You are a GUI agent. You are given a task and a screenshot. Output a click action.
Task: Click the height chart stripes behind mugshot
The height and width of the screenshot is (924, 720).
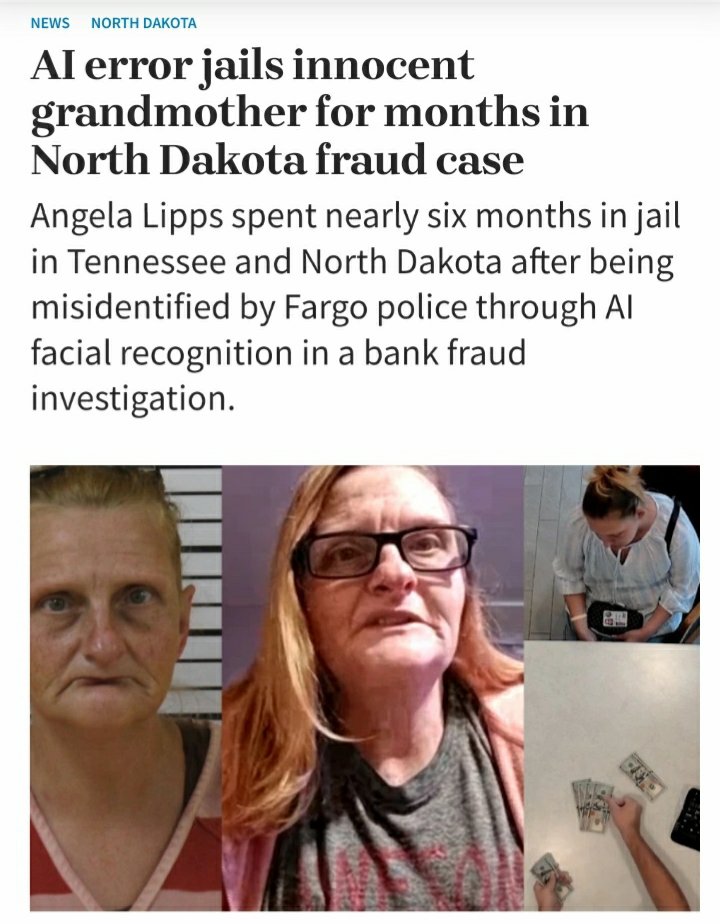tap(197, 589)
